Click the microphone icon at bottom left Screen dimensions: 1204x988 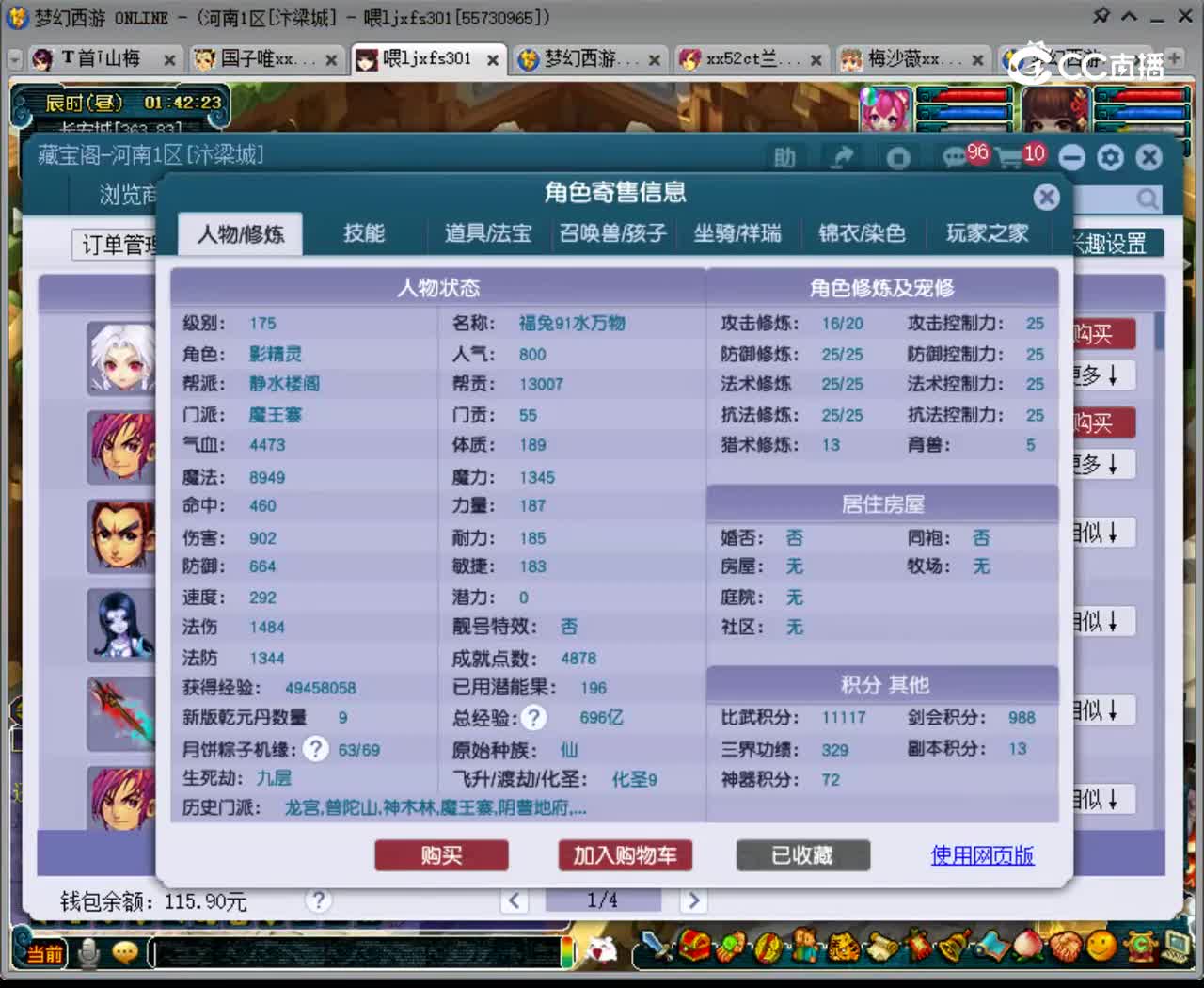click(89, 952)
